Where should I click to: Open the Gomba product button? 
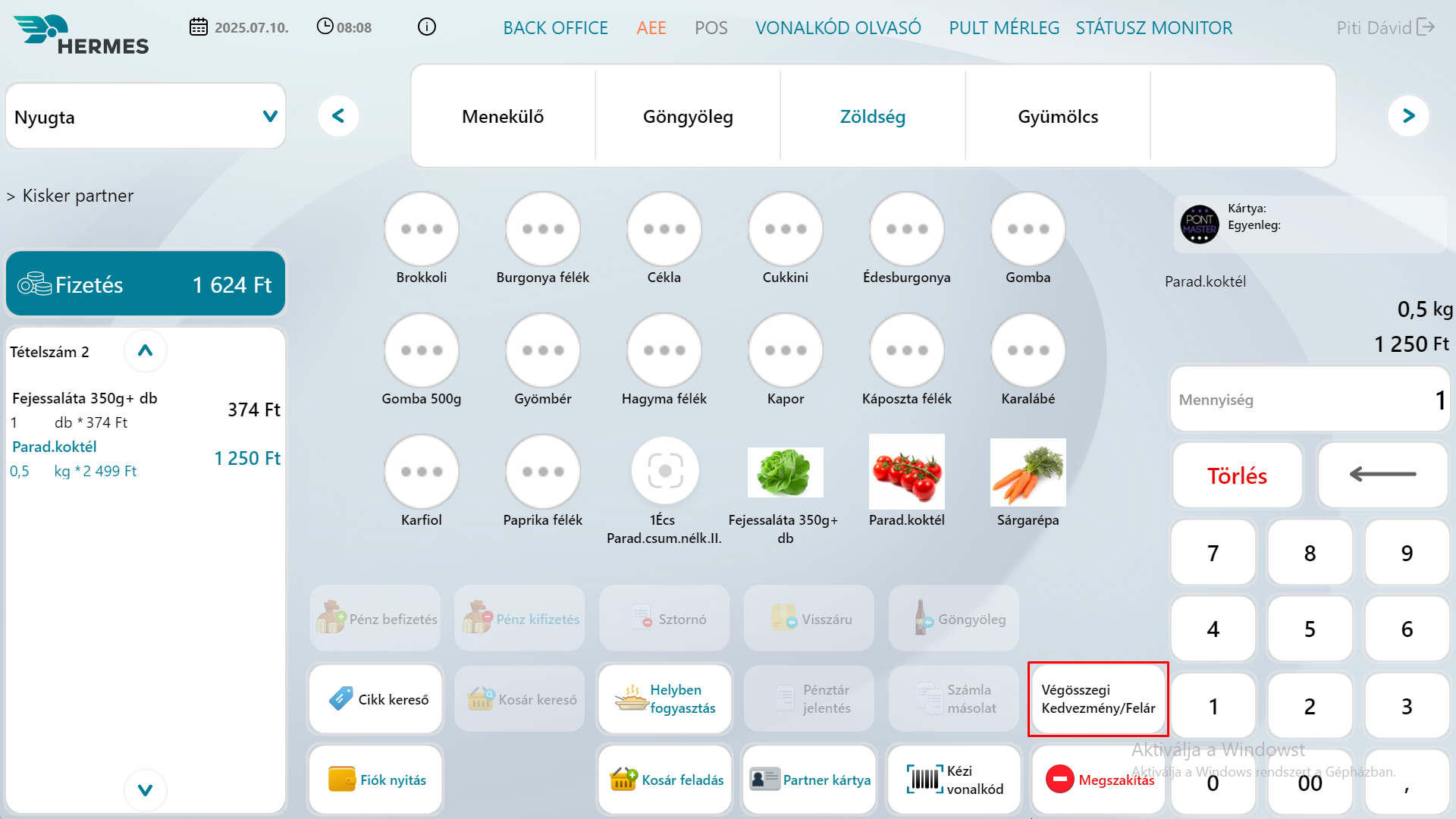point(1028,229)
